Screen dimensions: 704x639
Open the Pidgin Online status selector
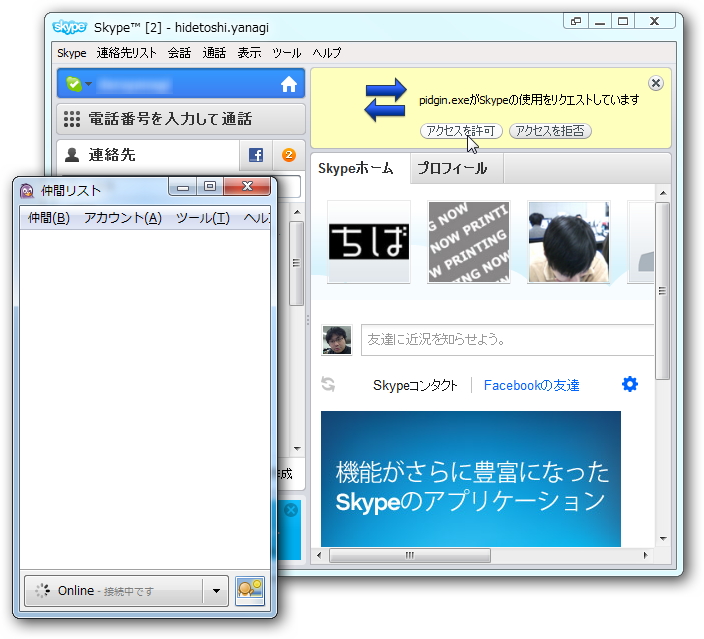pos(126,591)
